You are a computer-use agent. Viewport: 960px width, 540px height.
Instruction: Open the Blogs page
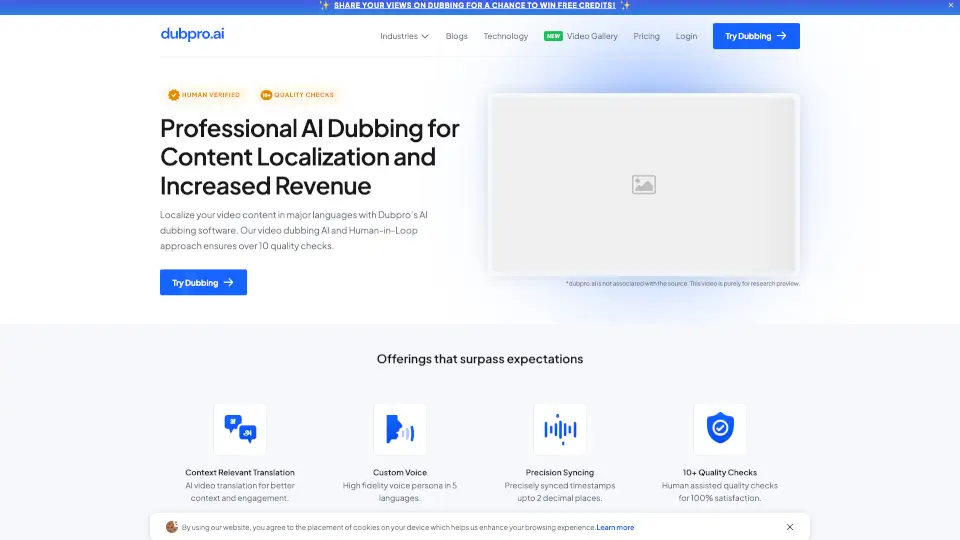click(x=456, y=36)
